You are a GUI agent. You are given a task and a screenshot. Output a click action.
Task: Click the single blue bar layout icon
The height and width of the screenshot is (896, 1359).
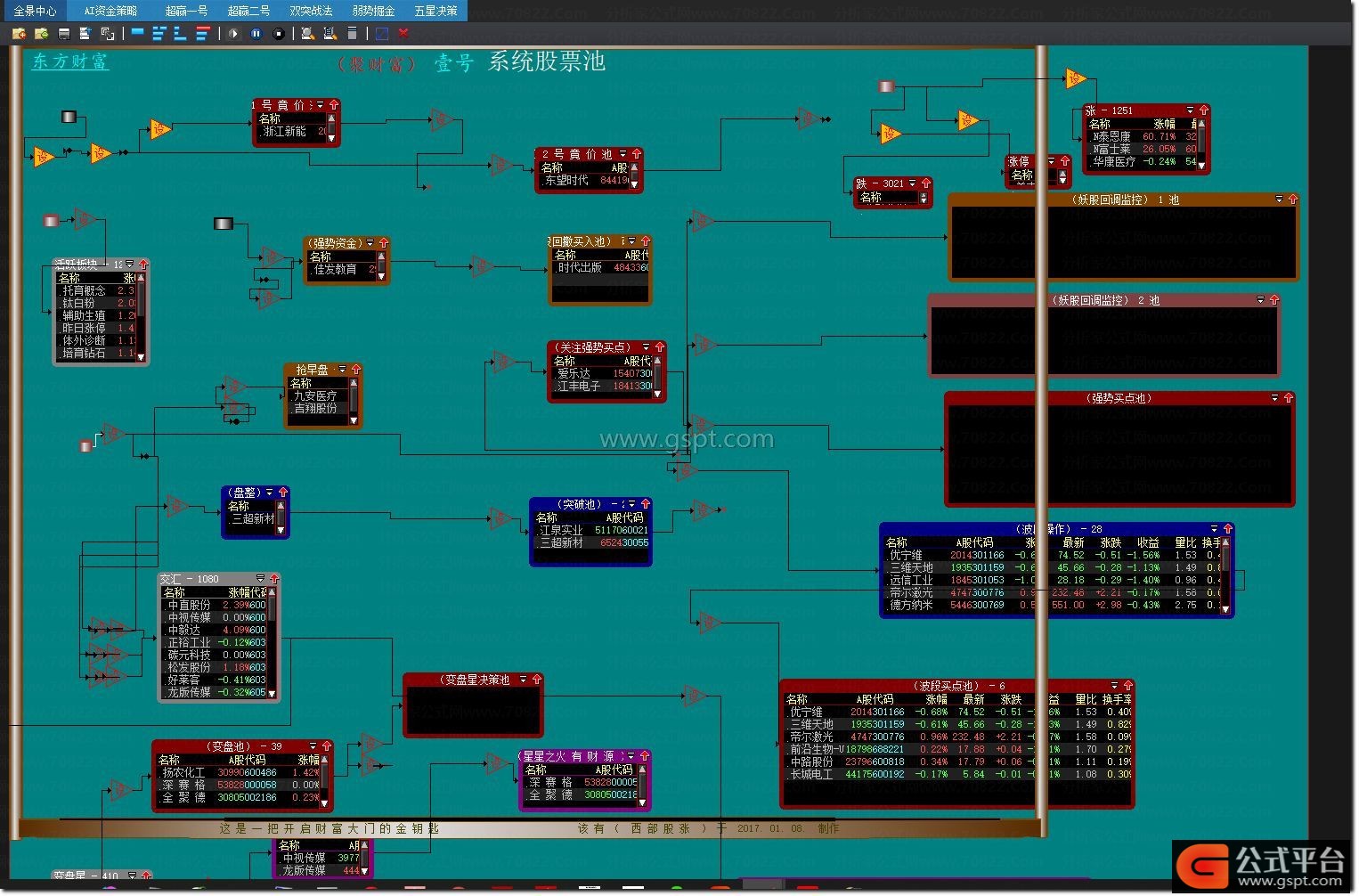click(137, 32)
